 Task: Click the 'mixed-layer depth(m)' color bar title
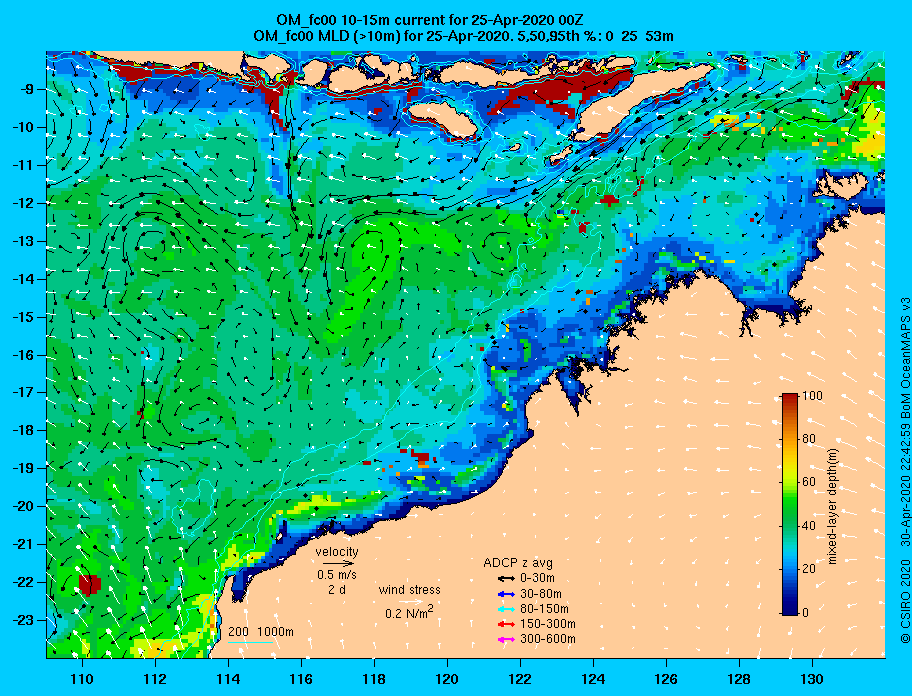pos(832,506)
